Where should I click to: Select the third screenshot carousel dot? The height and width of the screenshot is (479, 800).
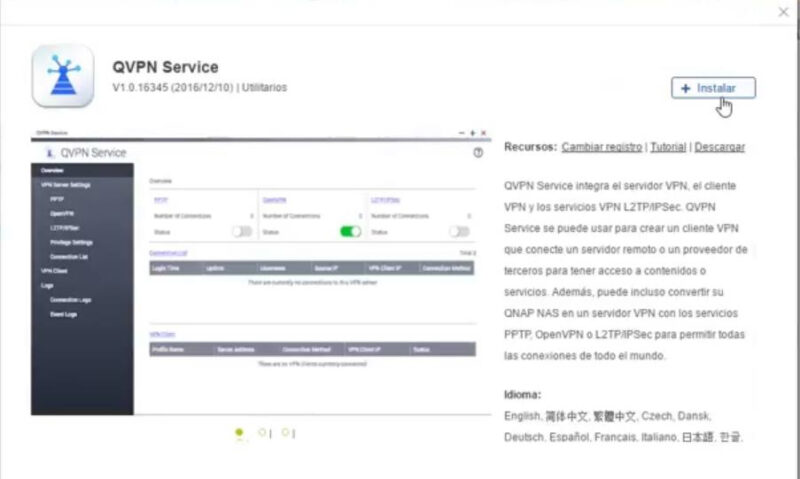(285, 433)
